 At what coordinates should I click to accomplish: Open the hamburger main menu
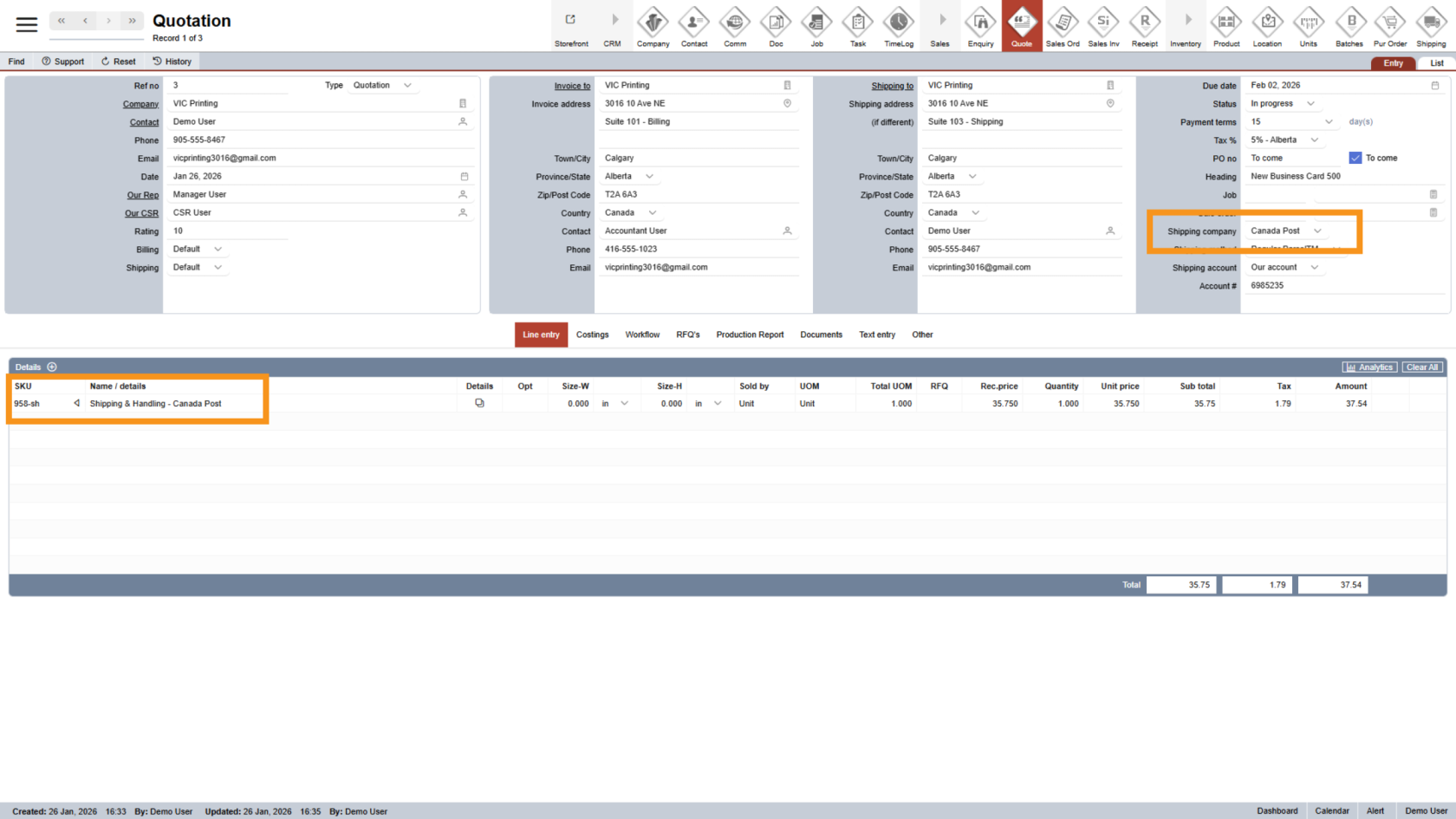pyautogui.click(x=27, y=25)
